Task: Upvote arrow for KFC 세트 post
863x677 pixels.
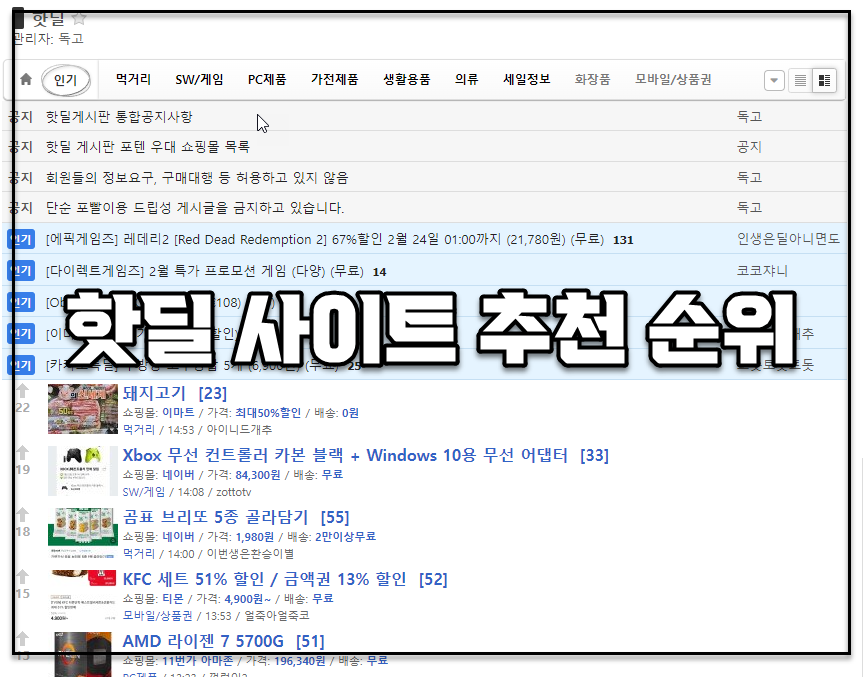Action: tap(22, 578)
